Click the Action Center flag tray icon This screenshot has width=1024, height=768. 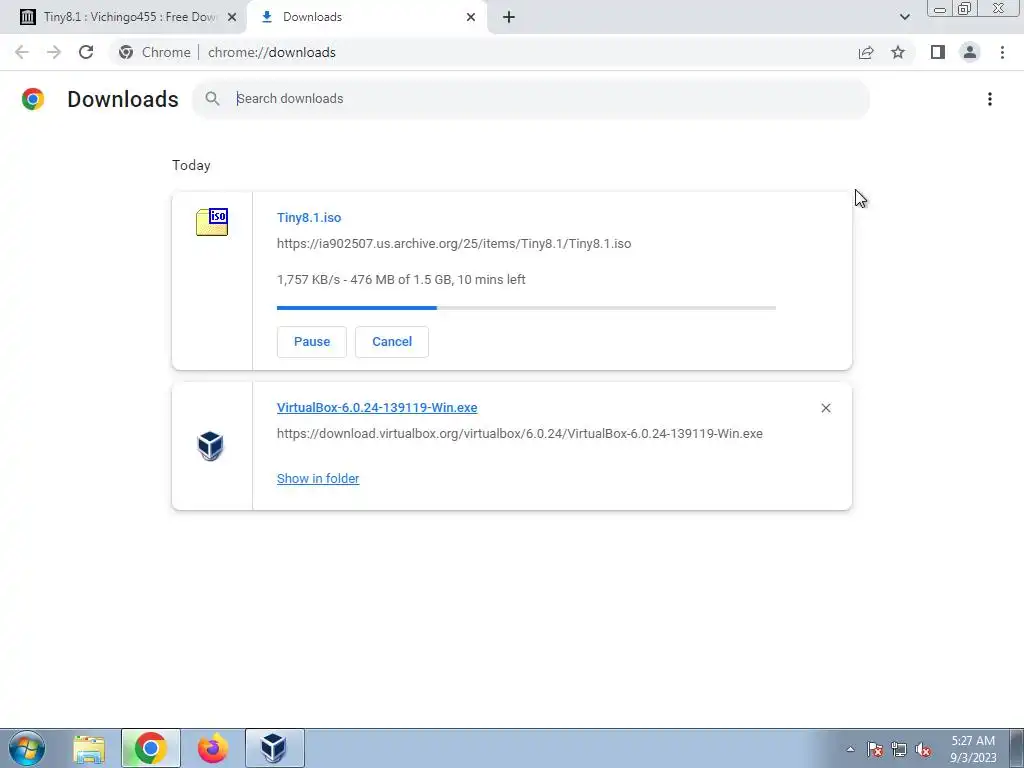pos(874,750)
